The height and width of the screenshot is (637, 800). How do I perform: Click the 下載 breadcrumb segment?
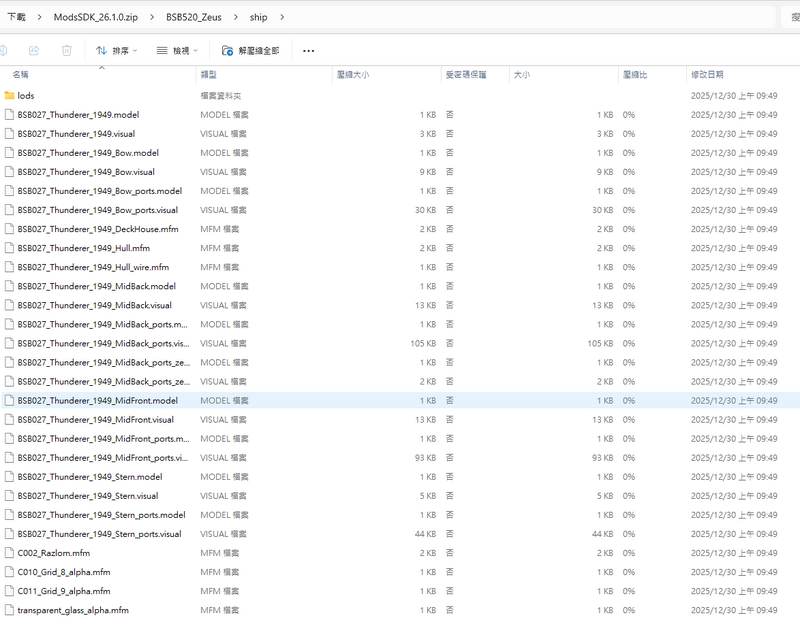pyautogui.click(x=17, y=17)
